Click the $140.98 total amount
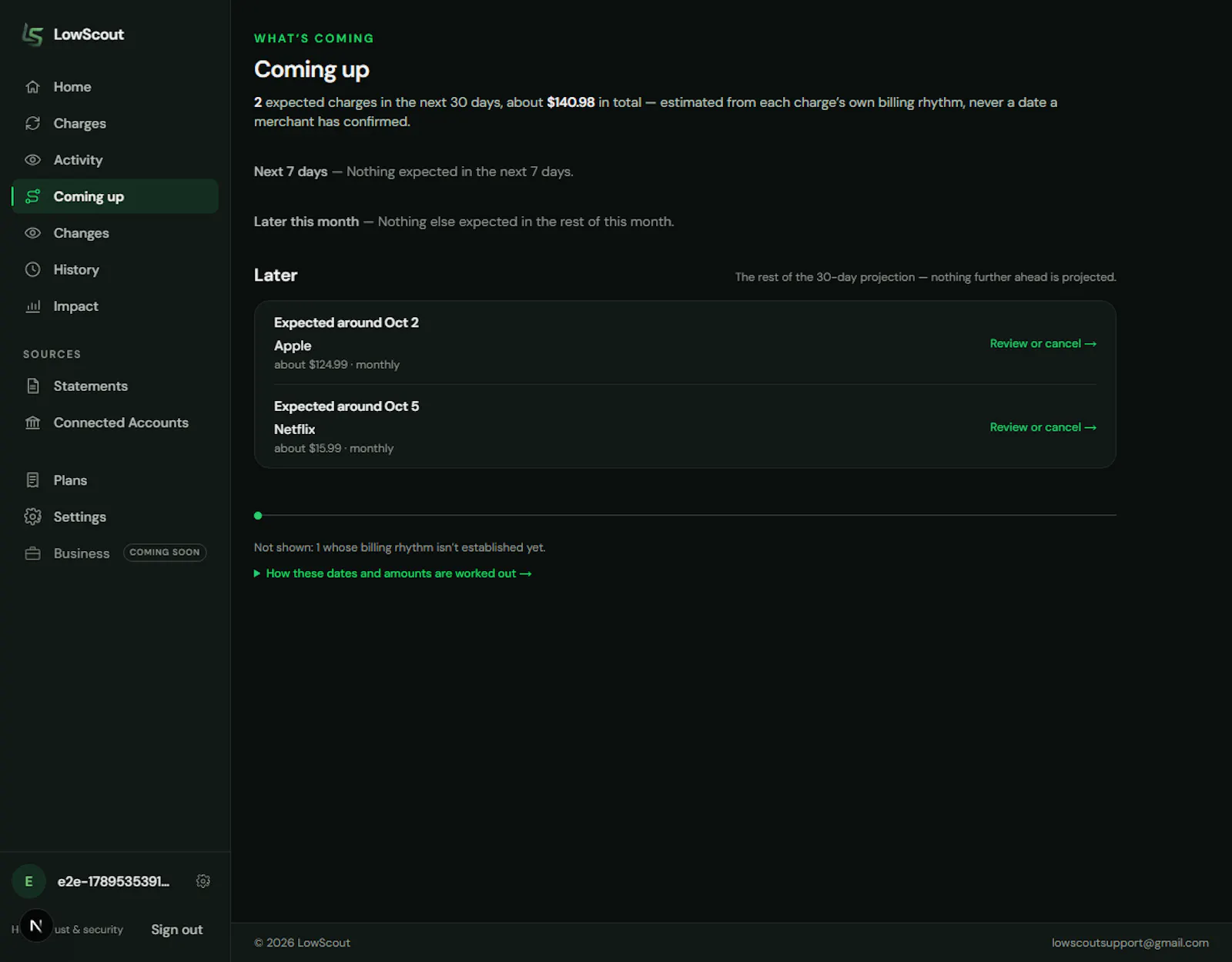This screenshot has width=1232, height=962. [571, 102]
